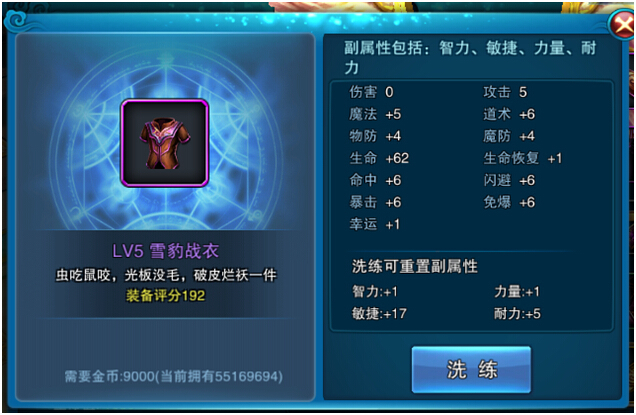Select the 智力:+1 sub-attribute
This screenshot has height=415, width=636.
[375, 291]
